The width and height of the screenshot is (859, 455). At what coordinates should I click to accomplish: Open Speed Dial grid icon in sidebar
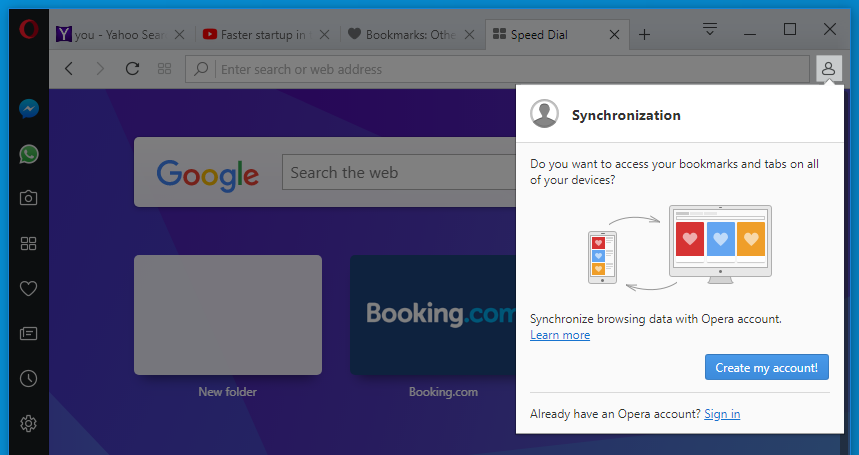click(29, 243)
